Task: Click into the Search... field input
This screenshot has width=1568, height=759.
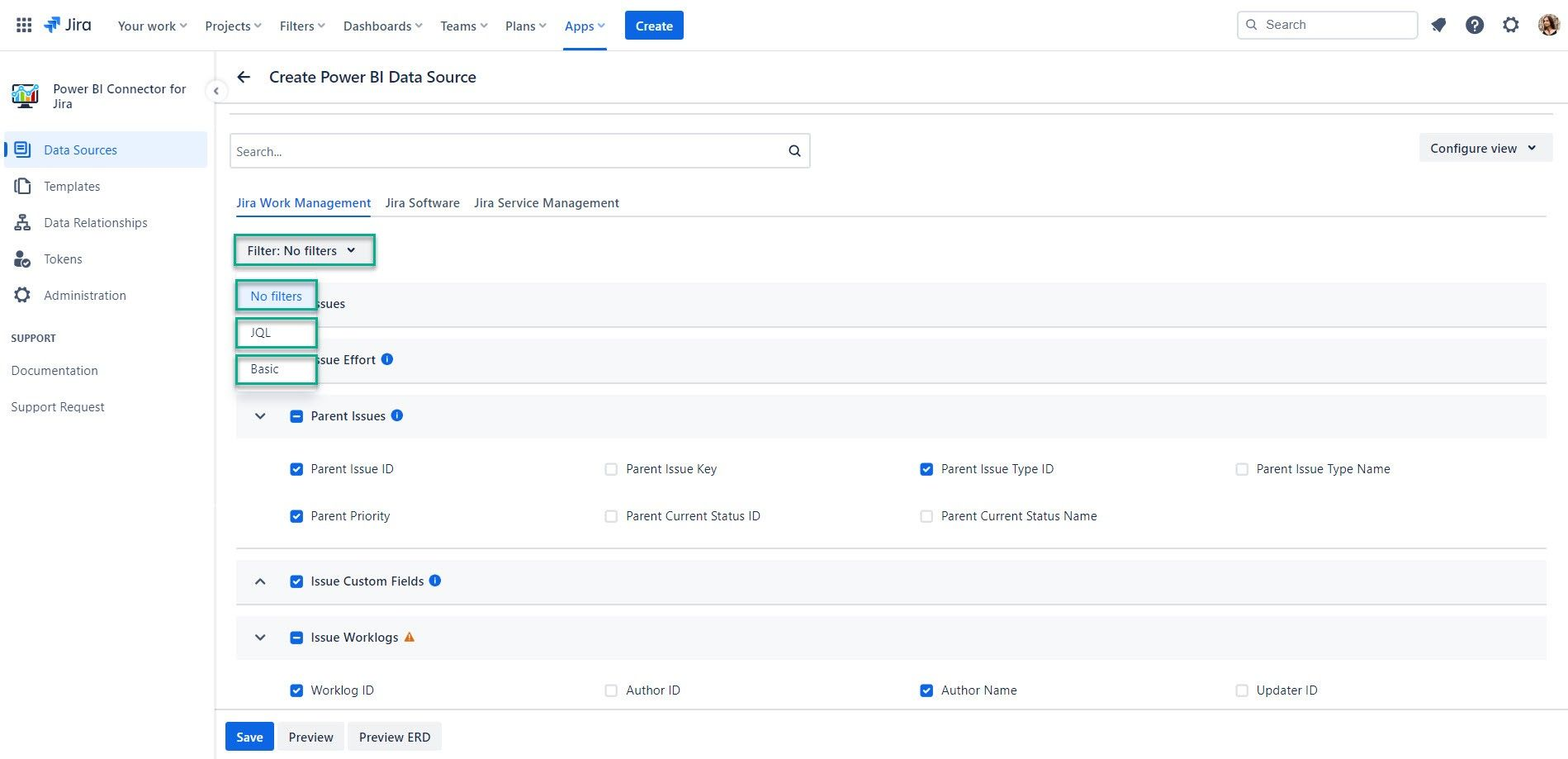Action: coord(508,151)
